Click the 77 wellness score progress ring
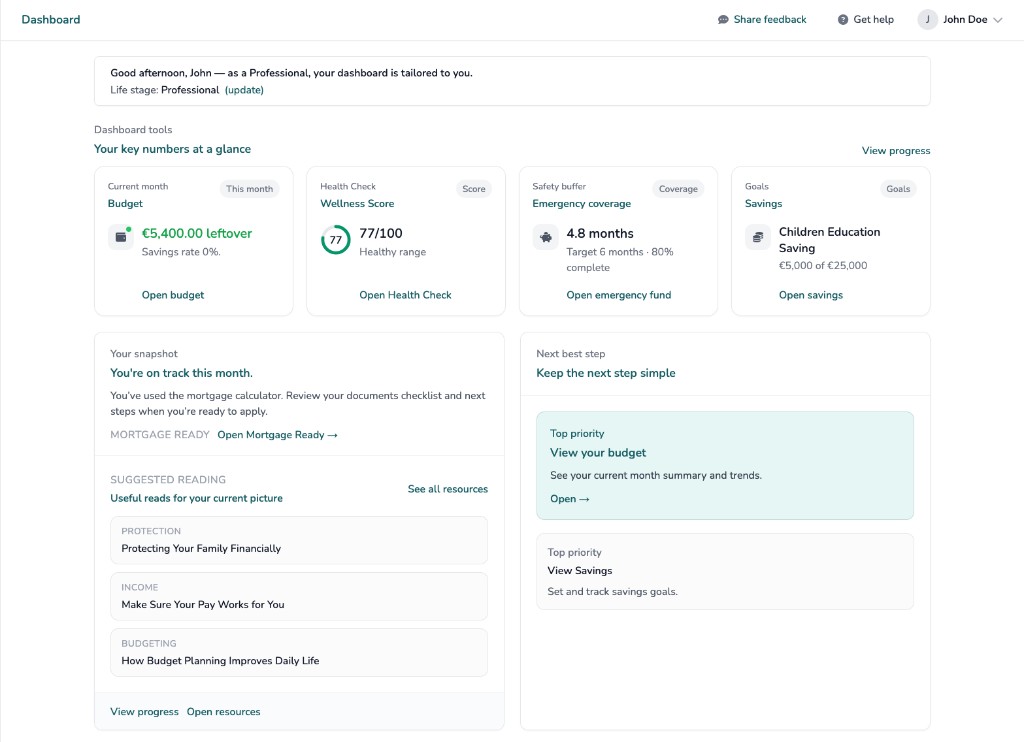 coord(336,240)
